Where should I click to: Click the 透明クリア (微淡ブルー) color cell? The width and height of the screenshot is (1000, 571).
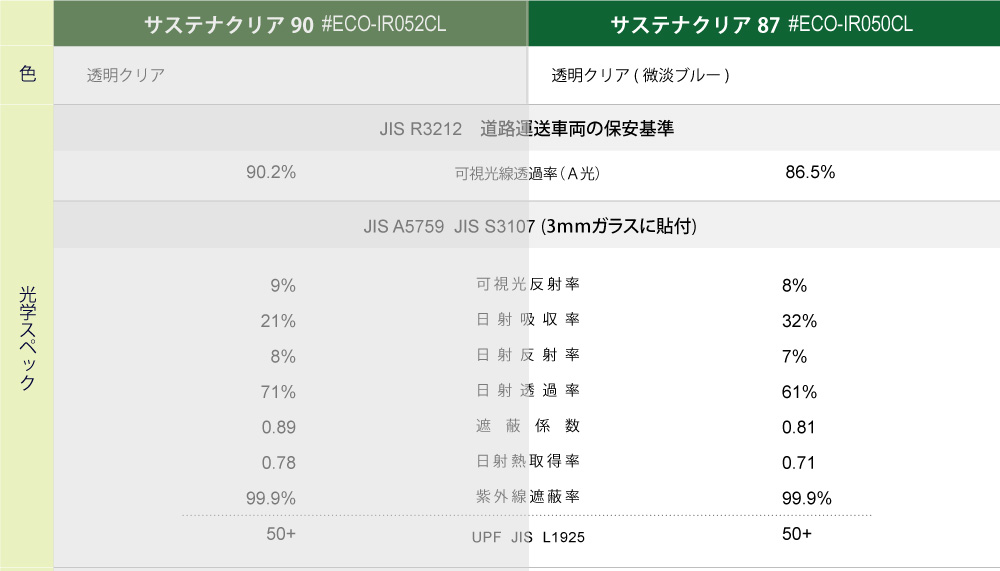(x=640, y=75)
